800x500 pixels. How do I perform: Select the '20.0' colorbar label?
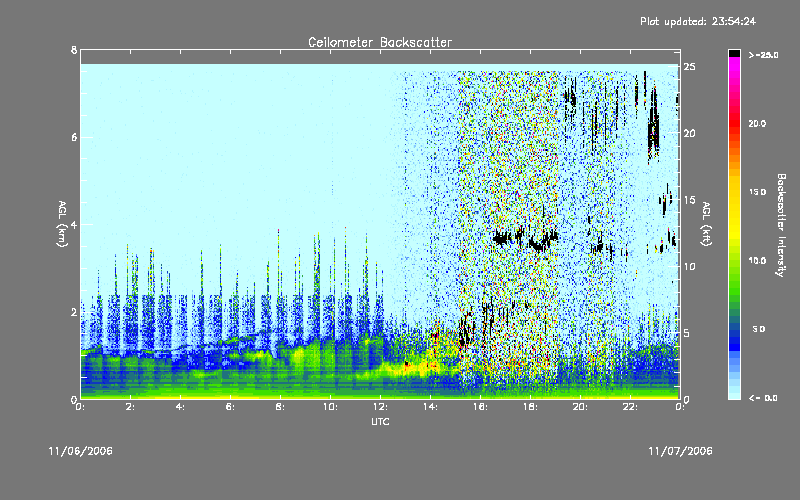tap(757, 123)
